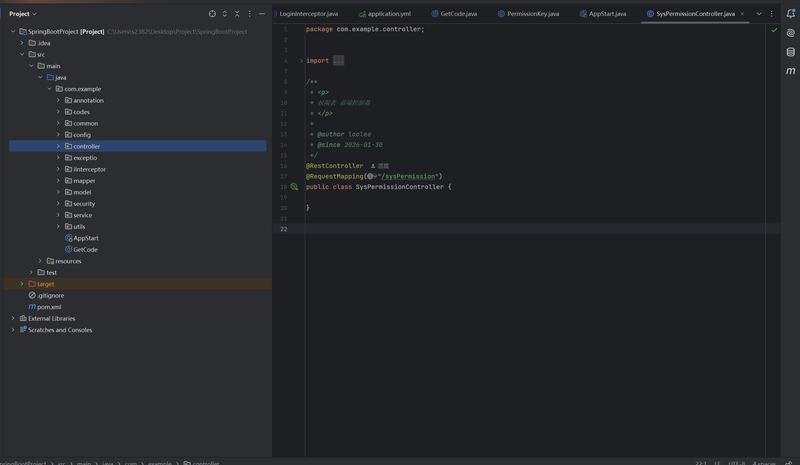Click the Collapse All icon in Project panel
This screenshot has width=800, height=465.
coord(237,14)
